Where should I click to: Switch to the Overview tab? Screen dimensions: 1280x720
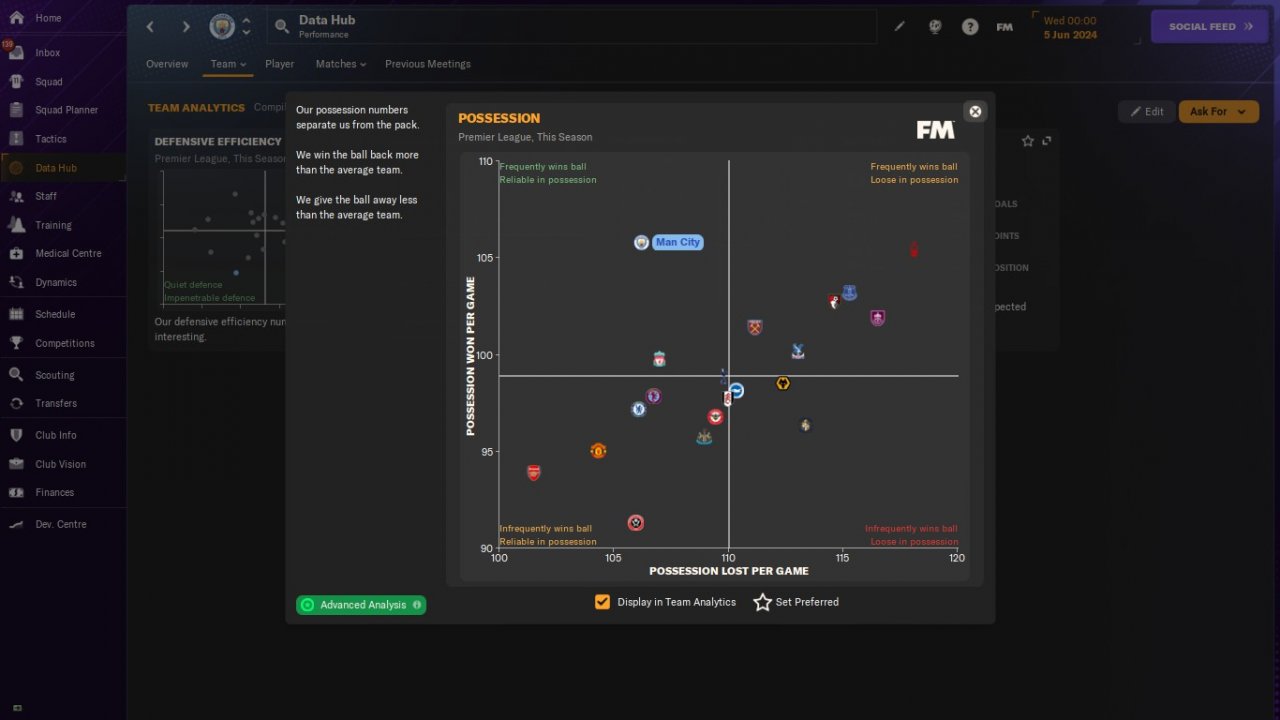167,64
